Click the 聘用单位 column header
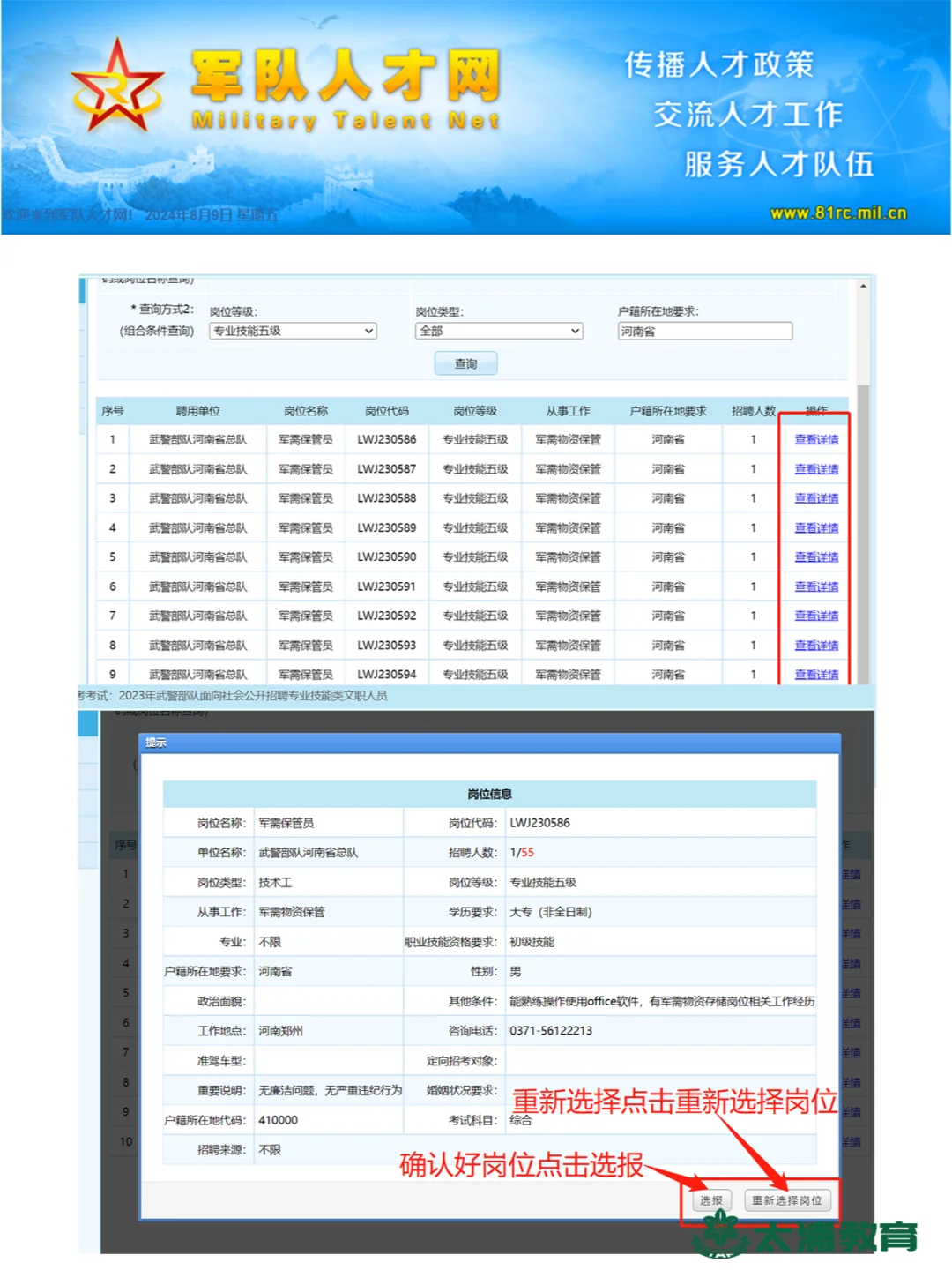Viewport: 952px width, 1270px height. coord(197,411)
